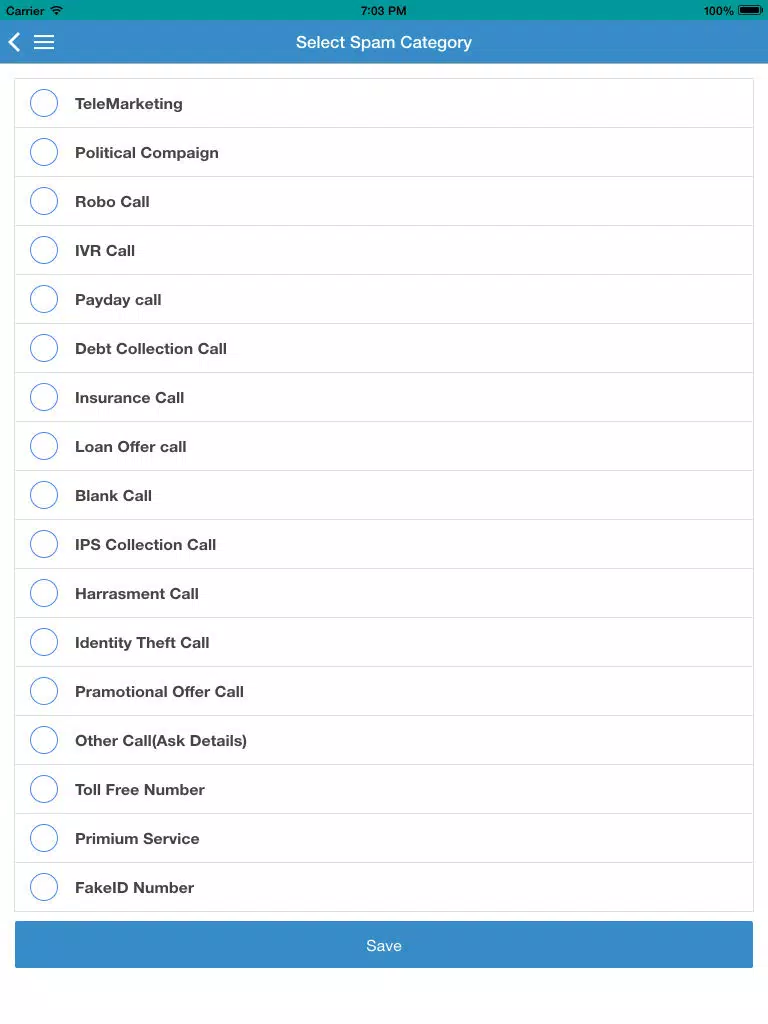Select the FakeID Number radio button

click(44, 887)
